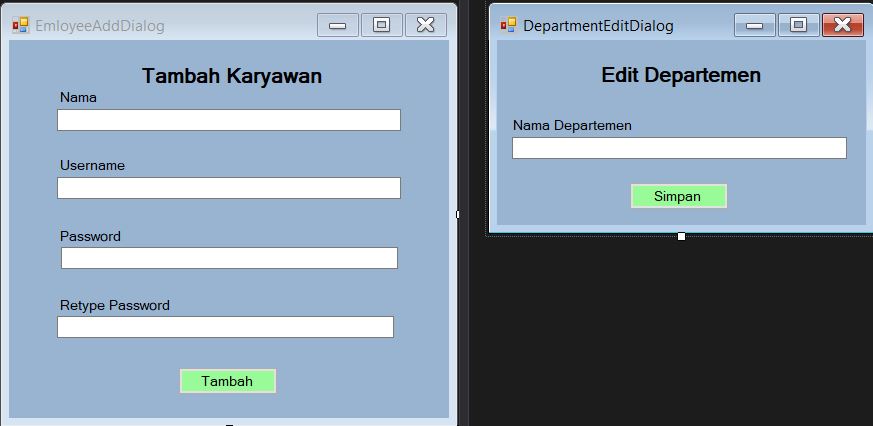Click the Password input field
The height and width of the screenshot is (426, 873).
tap(229, 258)
